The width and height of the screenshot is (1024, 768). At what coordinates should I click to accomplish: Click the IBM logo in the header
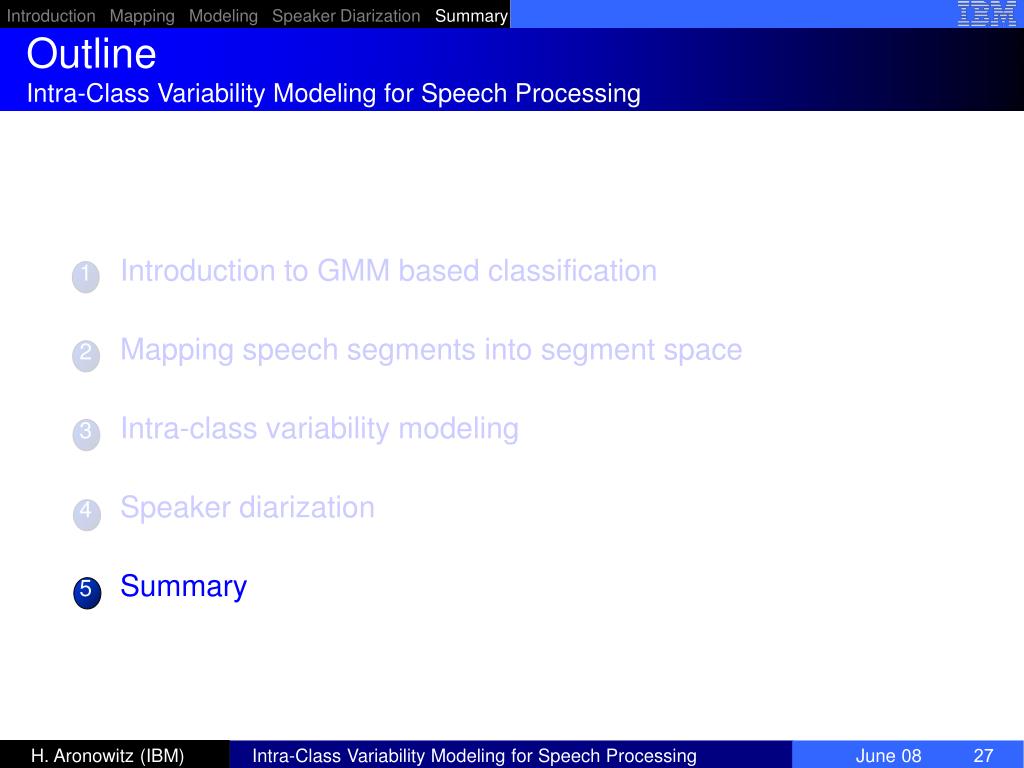pyautogui.click(x=986, y=13)
